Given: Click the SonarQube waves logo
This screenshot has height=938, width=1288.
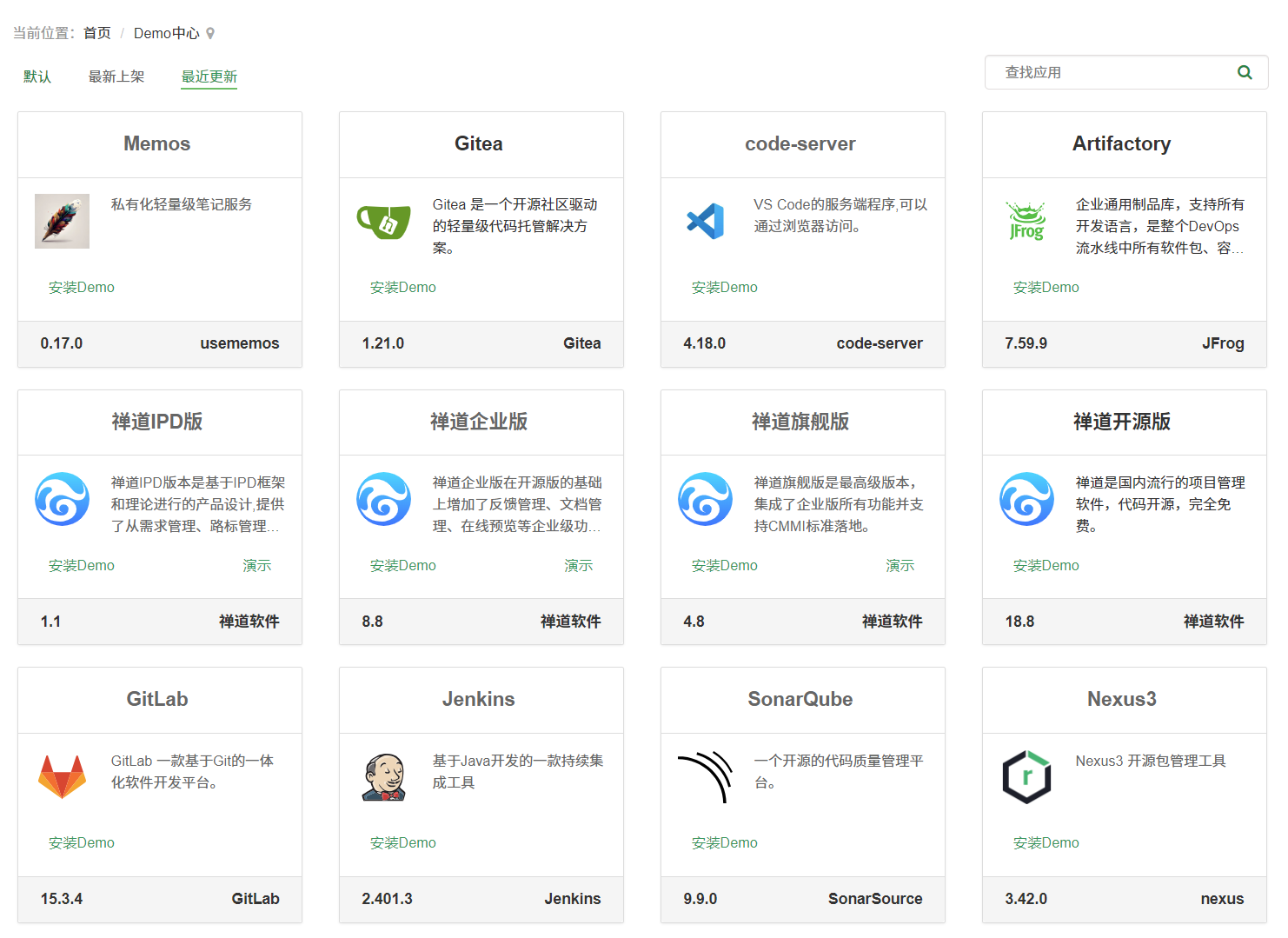Looking at the screenshot, I should pos(705,776).
